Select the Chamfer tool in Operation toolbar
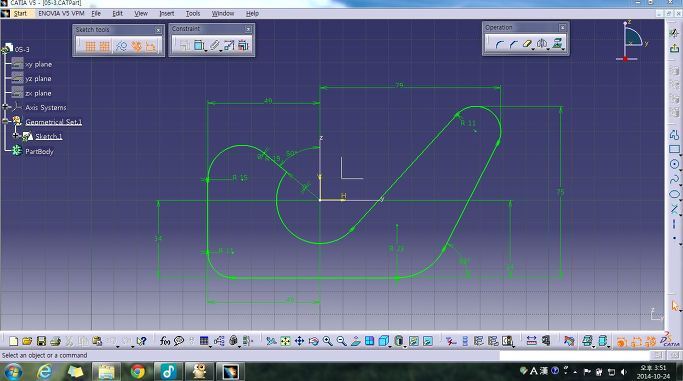This screenshot has width=683, height=381. pos(514,44)
